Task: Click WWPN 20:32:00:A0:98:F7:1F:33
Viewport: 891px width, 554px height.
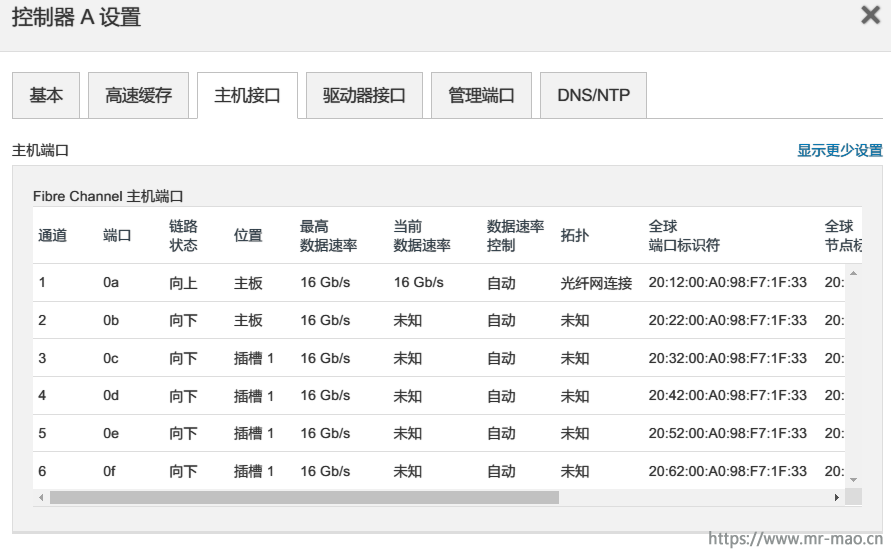Action: point(727,358)
